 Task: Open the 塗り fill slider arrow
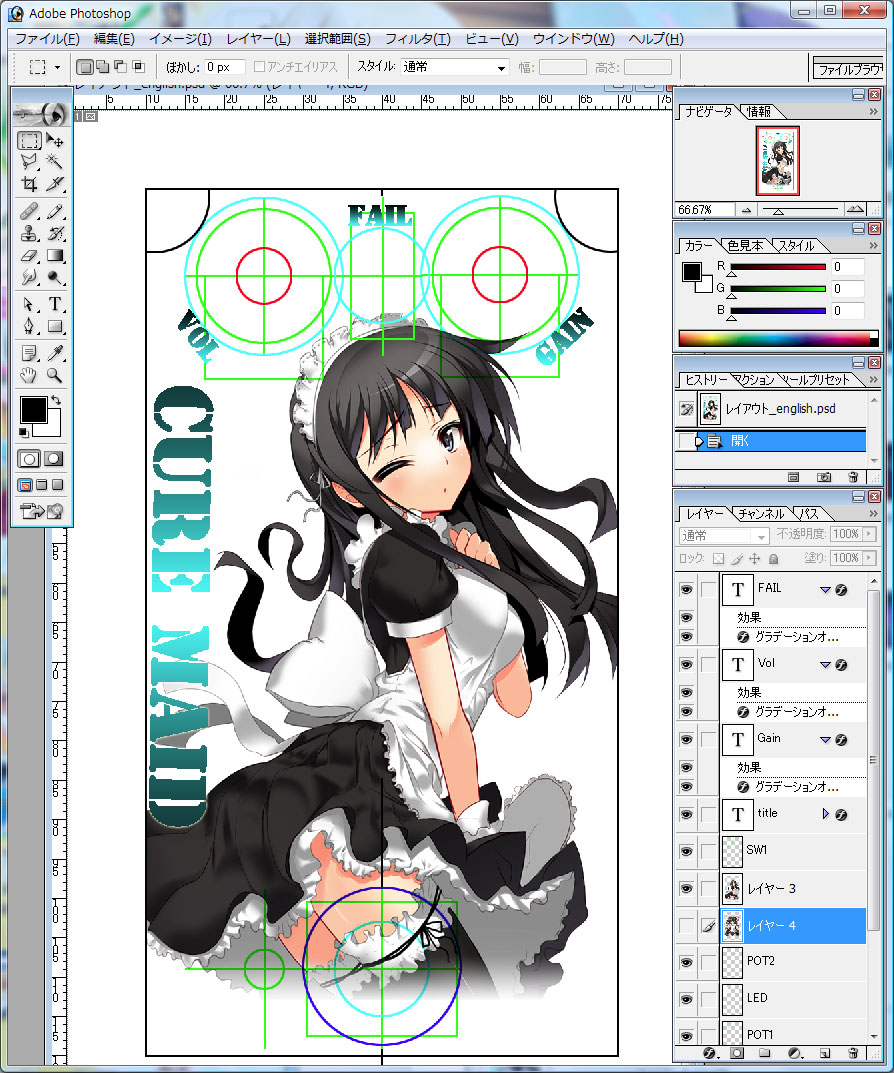pos(869,558)
